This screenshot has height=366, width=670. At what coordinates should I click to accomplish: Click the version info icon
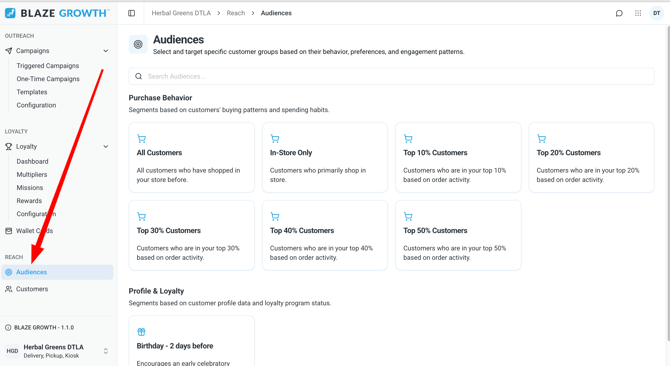tap(8, 328)
